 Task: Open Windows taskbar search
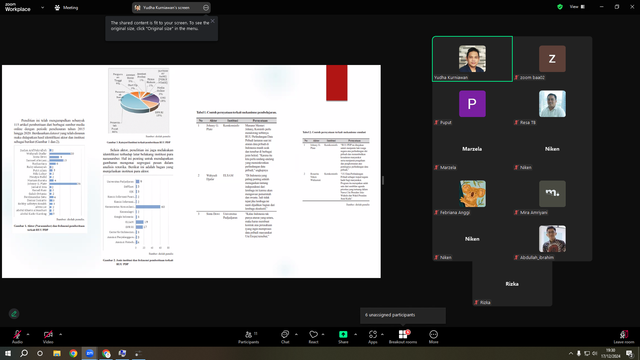(24, 353)
